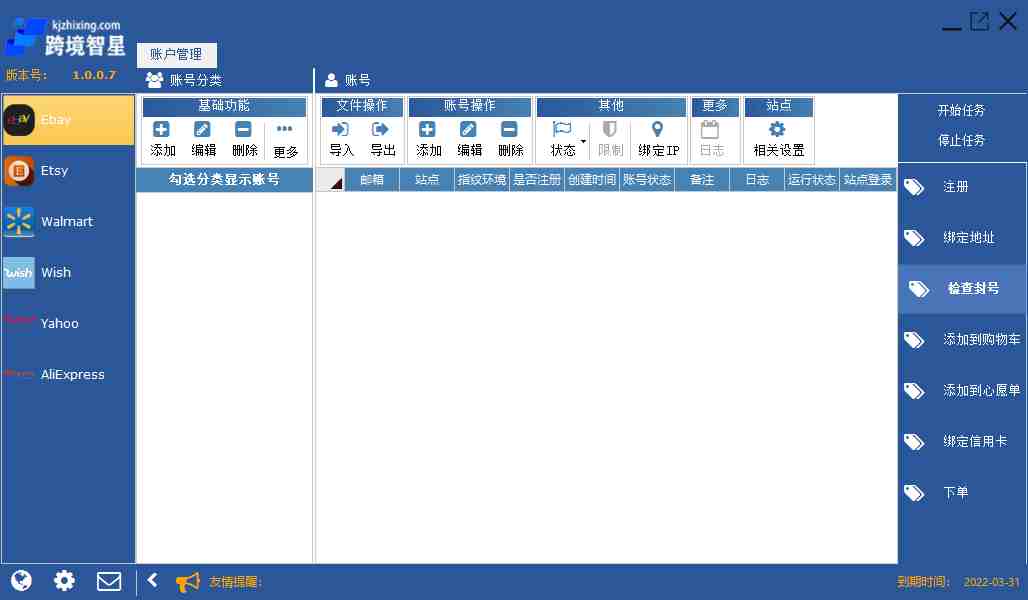The height and width of the screenshot is (600, 1028).
Task: Open the mail envelope icon
Action: [109, 581]
